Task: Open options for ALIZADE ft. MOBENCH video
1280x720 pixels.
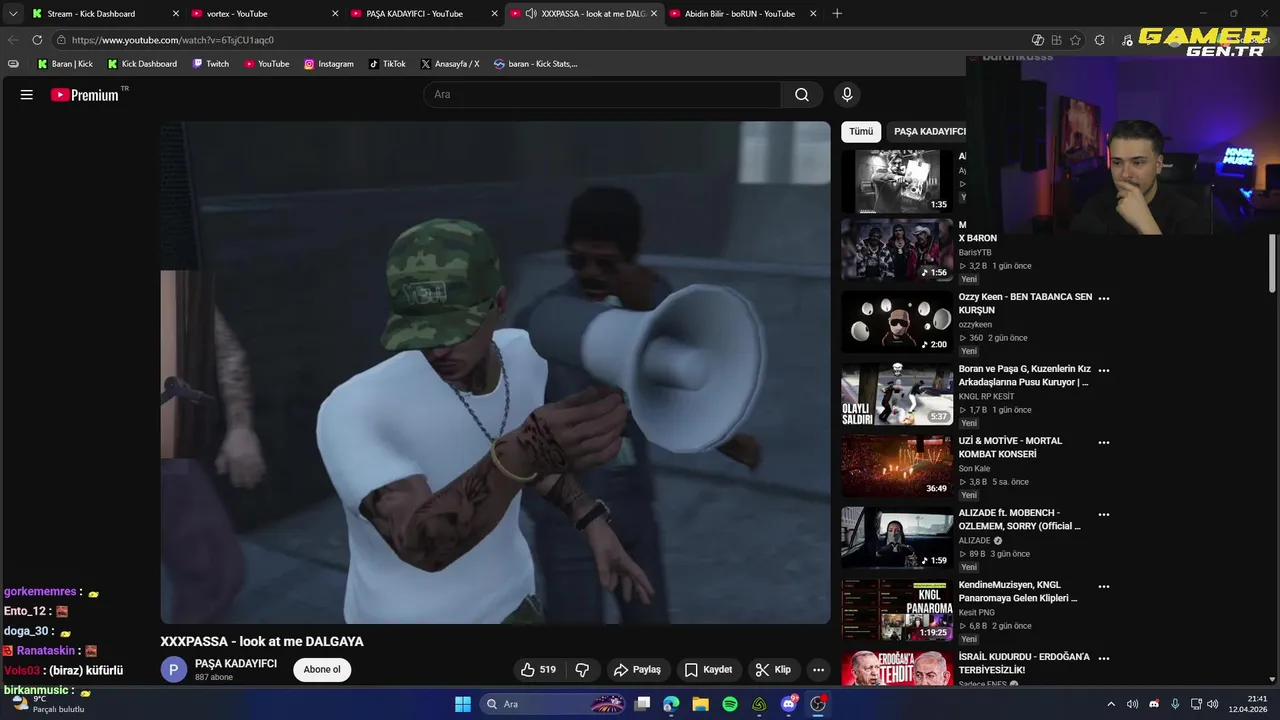Action: coord(1104,514)
